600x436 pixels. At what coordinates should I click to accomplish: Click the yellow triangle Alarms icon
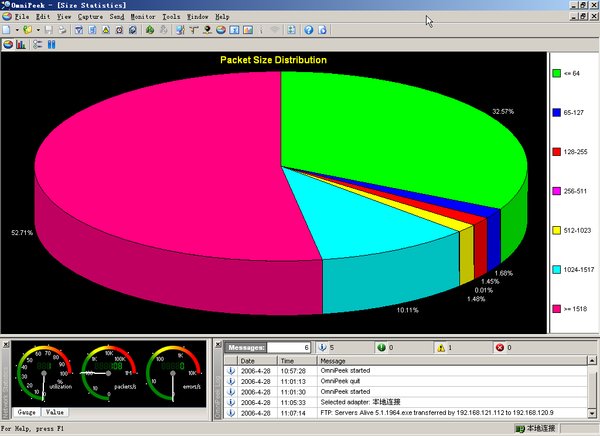pos(106,30)
